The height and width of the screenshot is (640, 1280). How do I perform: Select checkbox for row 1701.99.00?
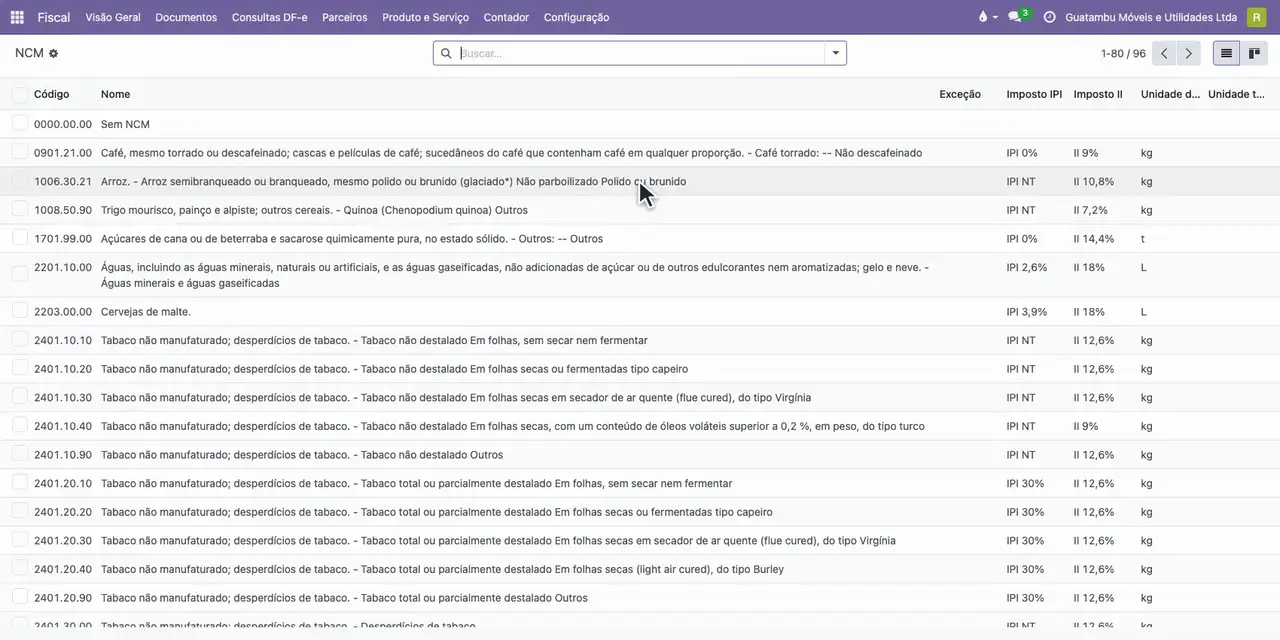20,238
